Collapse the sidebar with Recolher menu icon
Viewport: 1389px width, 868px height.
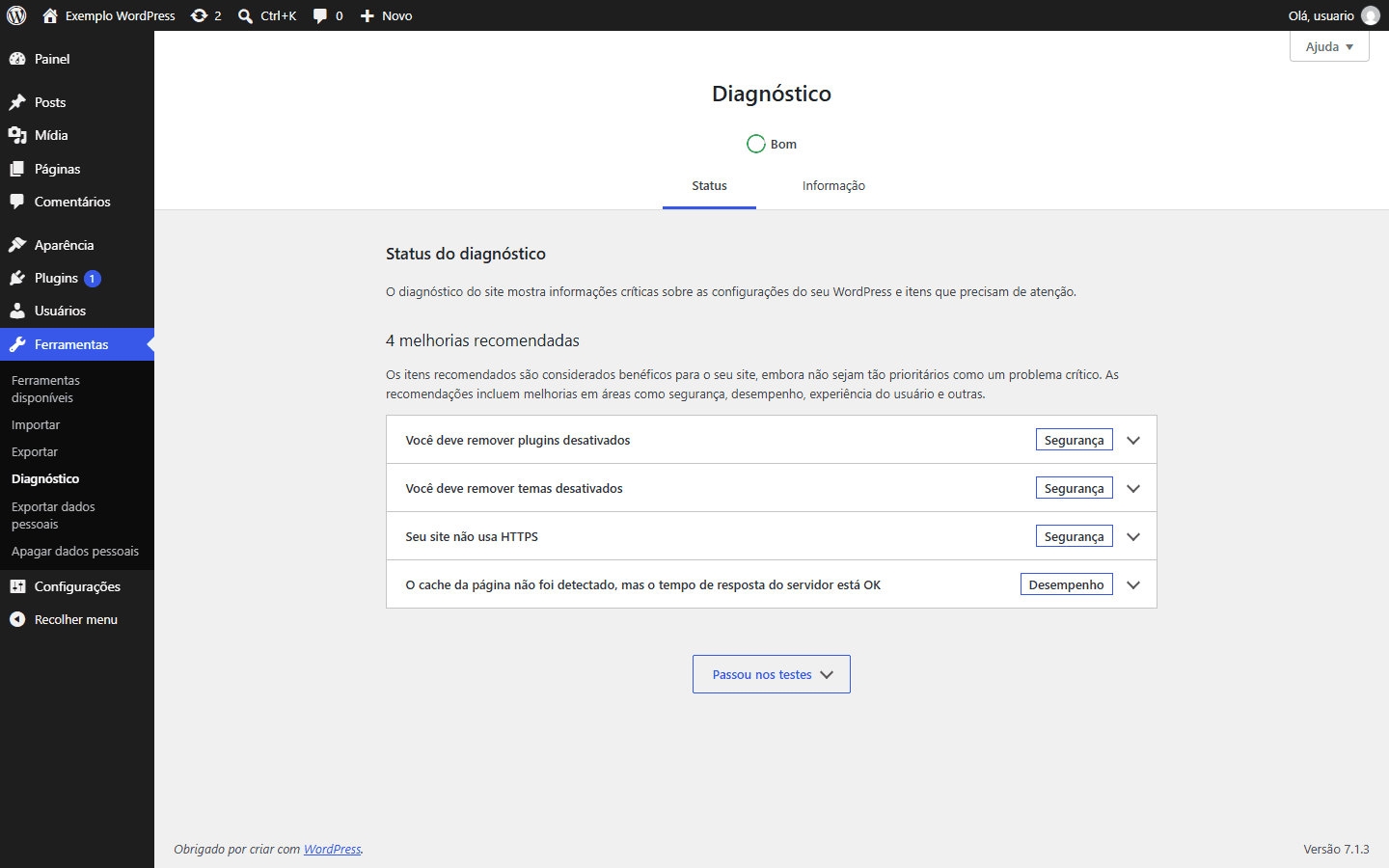(17, 619)
